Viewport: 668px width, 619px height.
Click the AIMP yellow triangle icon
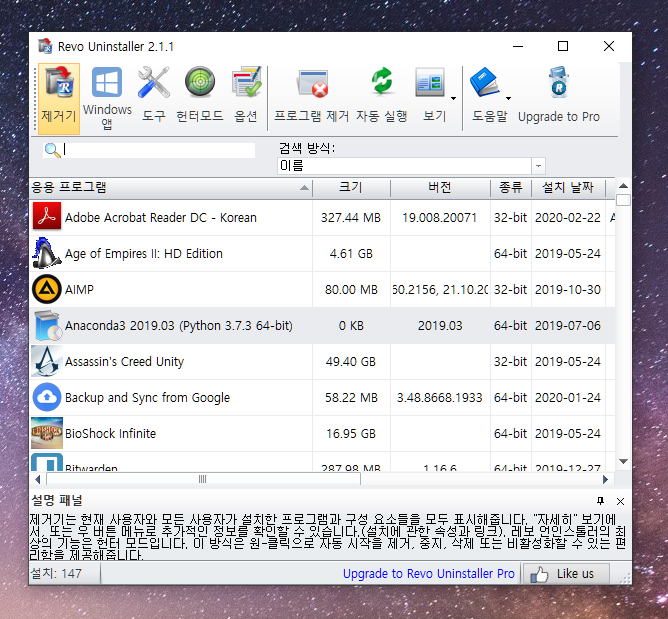coord(47,289)
